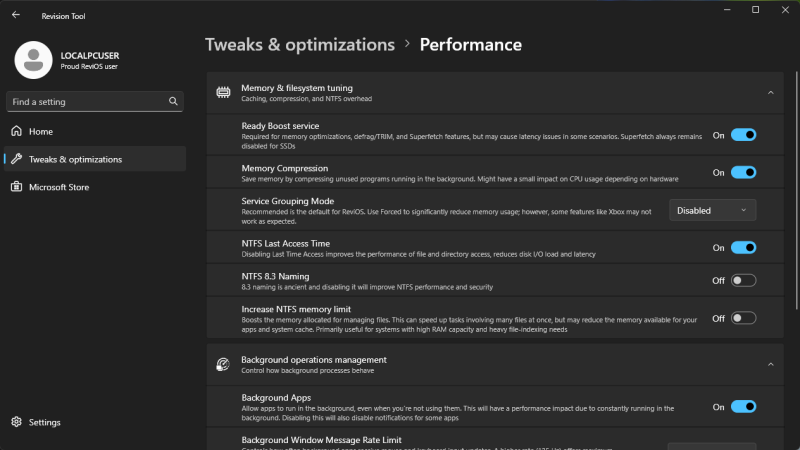
Task: Toggle NTFS Last Access Time off
Action: [743, 247]
